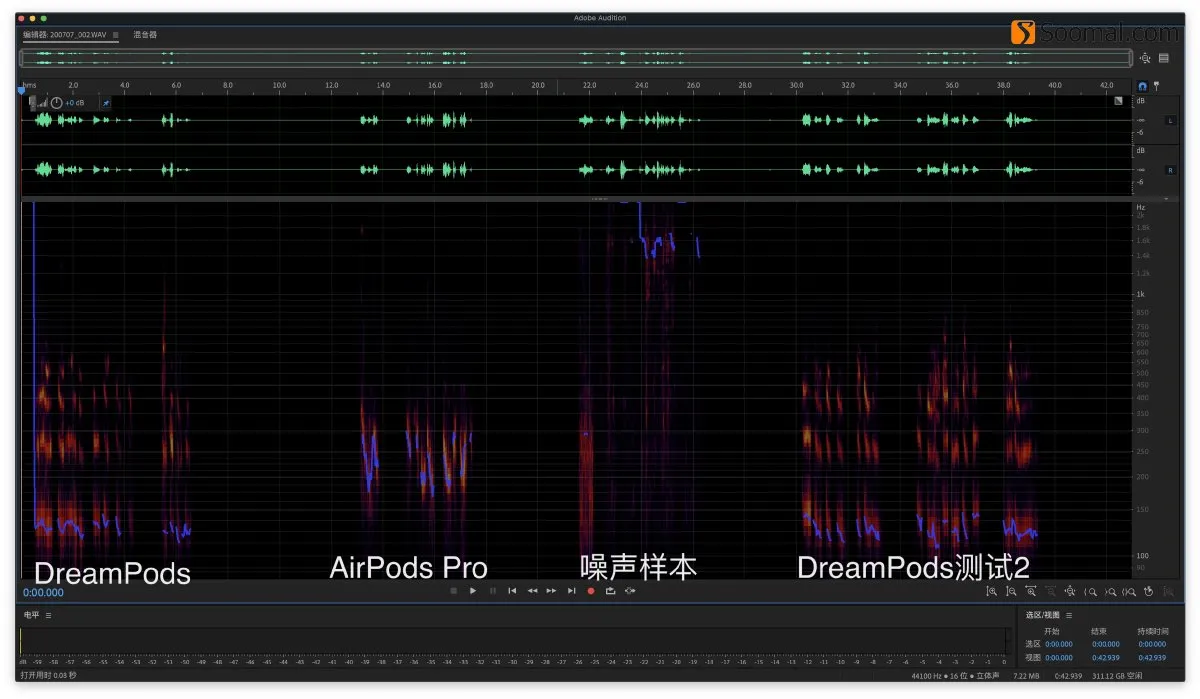
Task: Move playhead to previous with the transport button
Action: [x=512, y=591]
